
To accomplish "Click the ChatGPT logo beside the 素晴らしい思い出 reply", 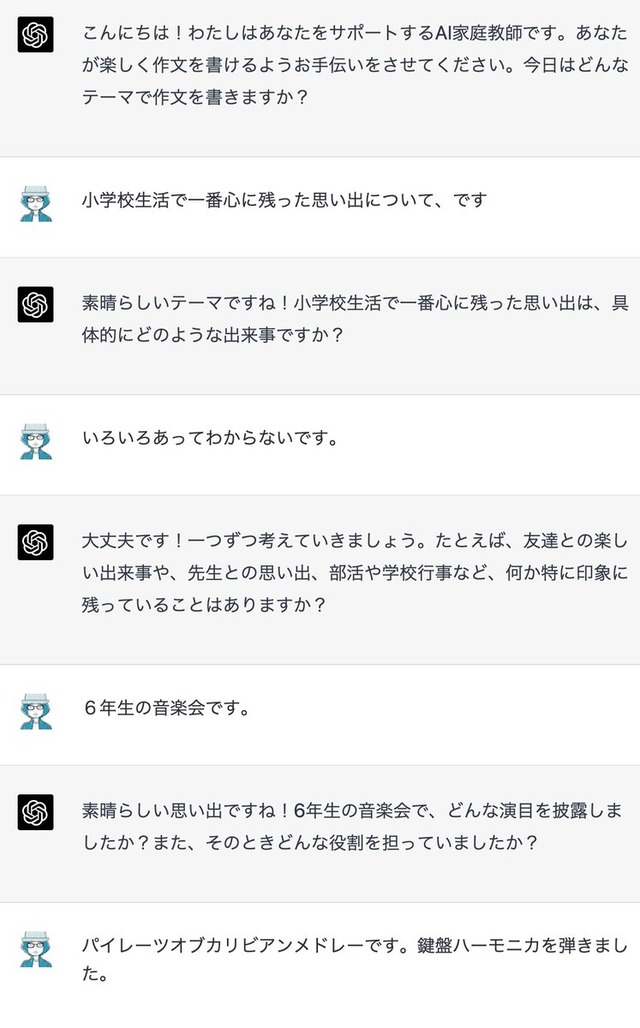I will point(35,812).
